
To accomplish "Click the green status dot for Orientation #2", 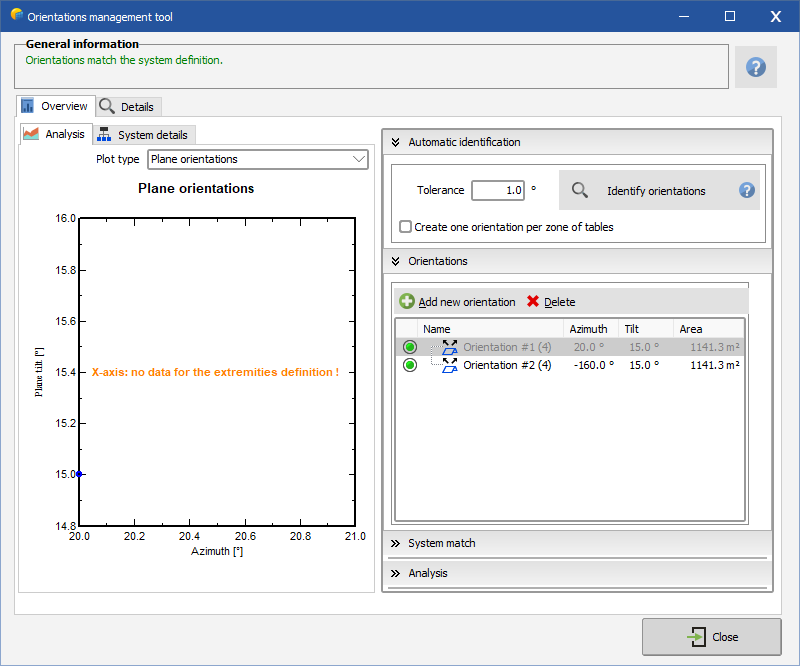I will 410,365.
